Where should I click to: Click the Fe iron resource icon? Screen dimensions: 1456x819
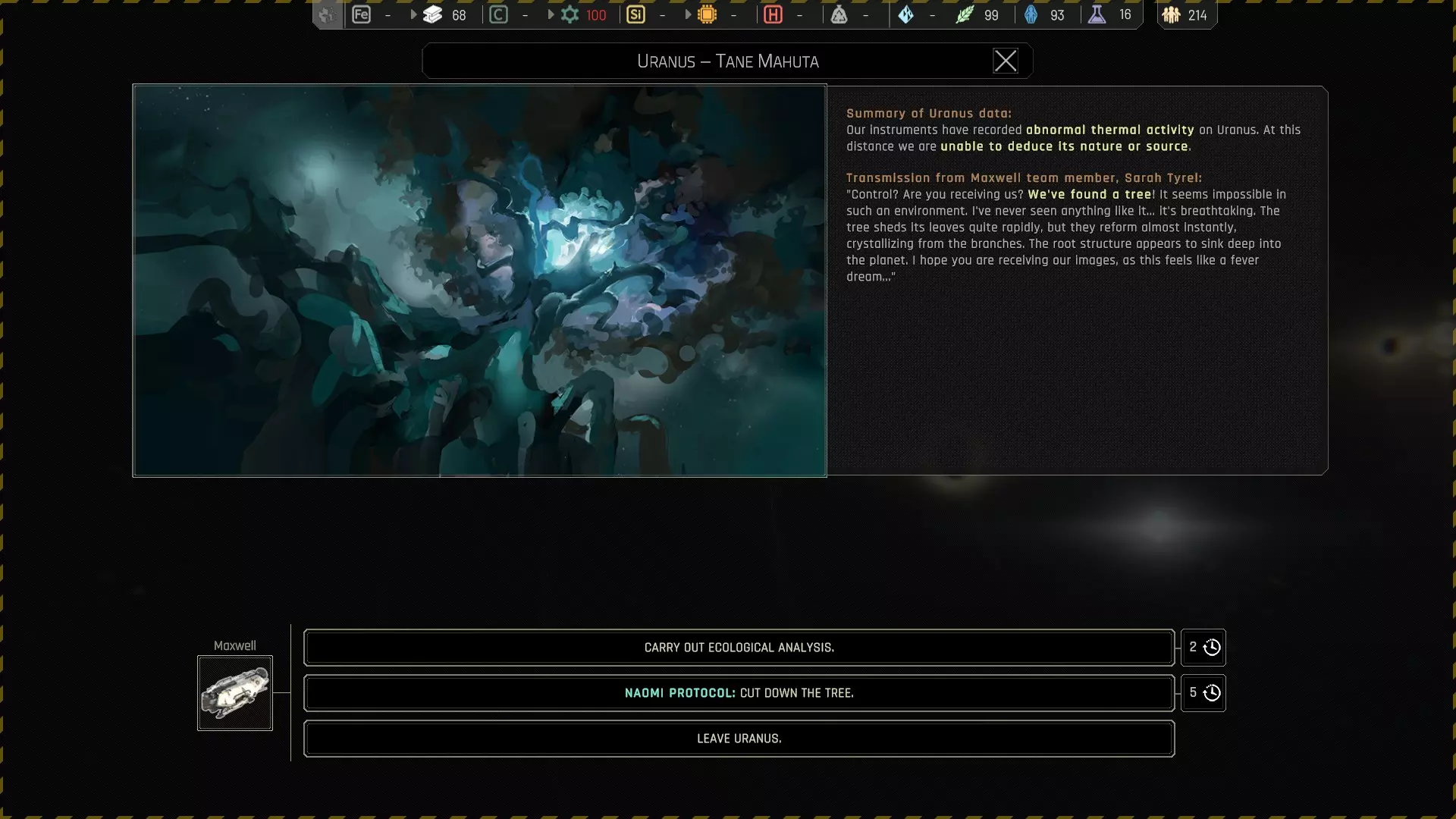(x=361, y=14)
